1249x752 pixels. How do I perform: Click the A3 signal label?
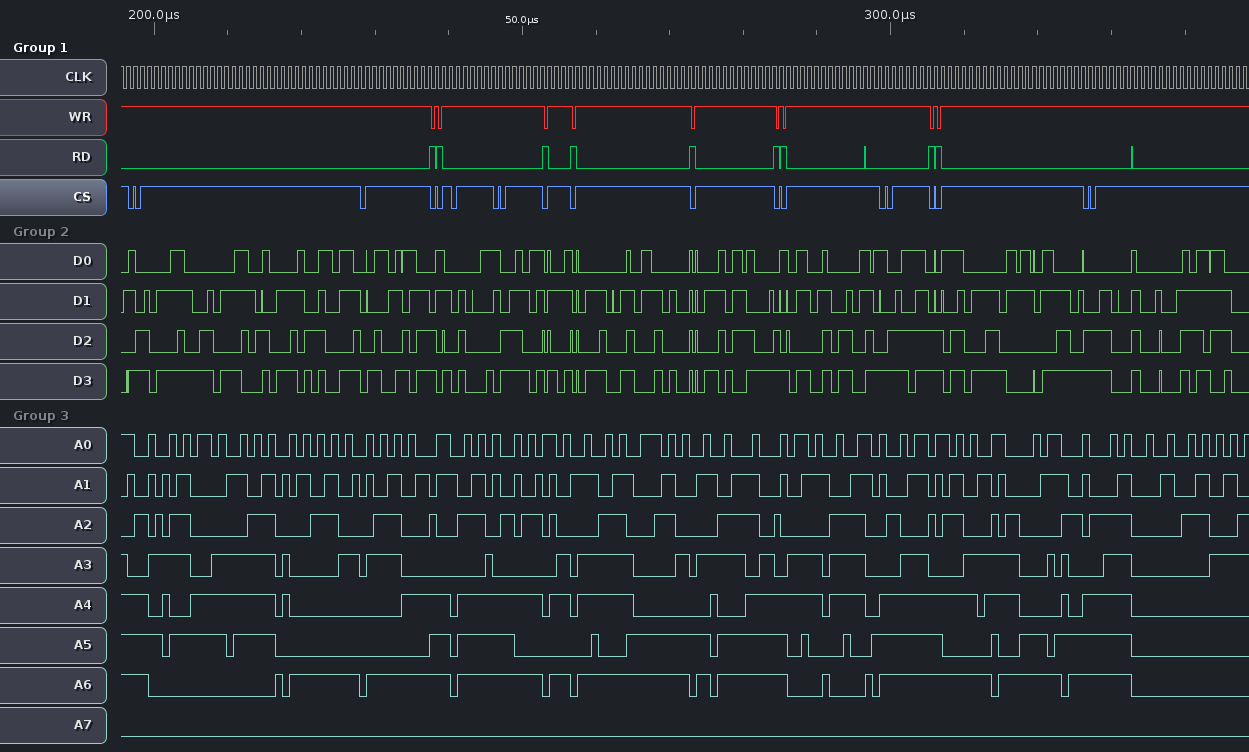point(53,565)
